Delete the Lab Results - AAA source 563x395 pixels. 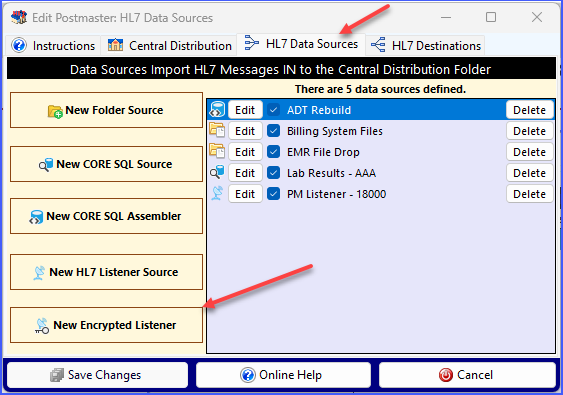(x=530, y=173)
